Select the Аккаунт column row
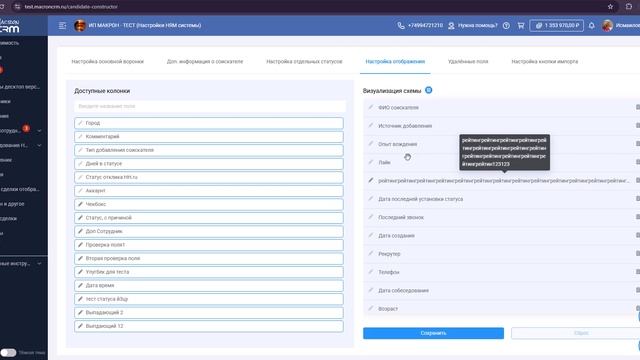The width and height of the screenshot is (640, 360). point(209,191)
